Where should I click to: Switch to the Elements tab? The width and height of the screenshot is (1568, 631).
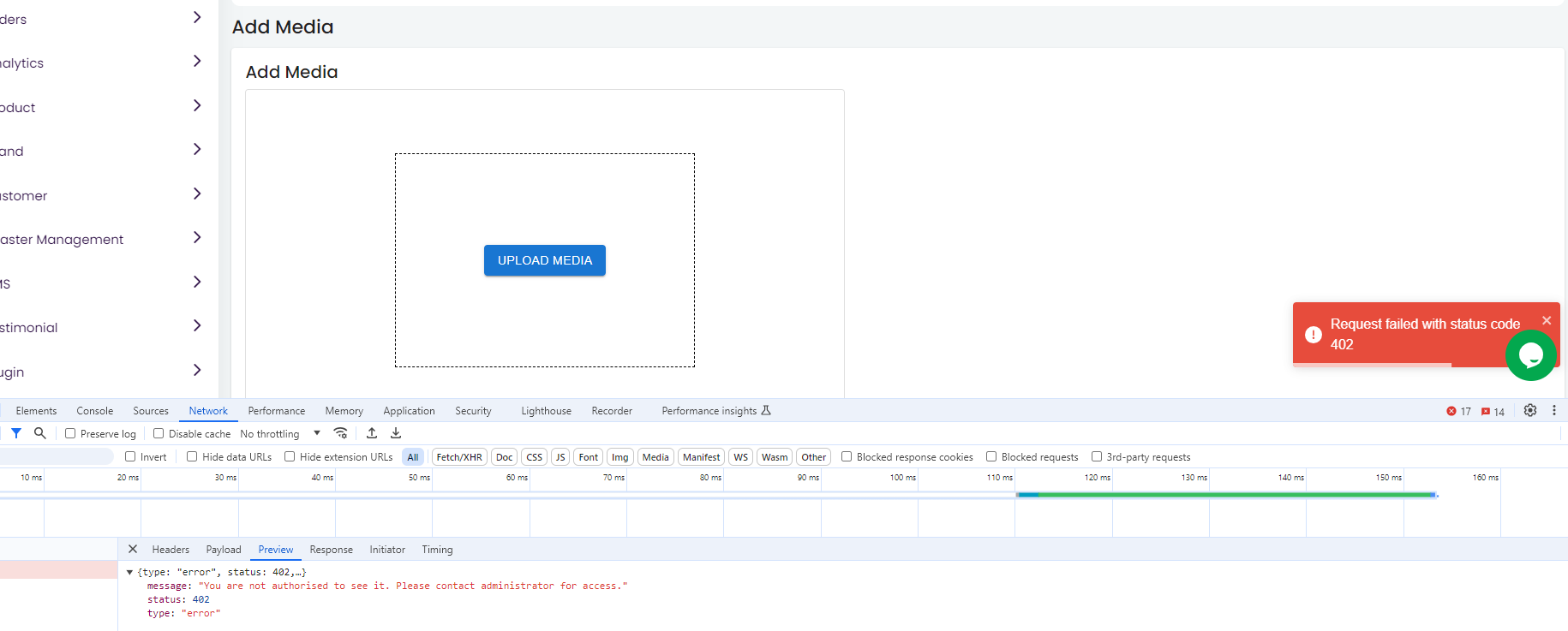tap(36, 411)
